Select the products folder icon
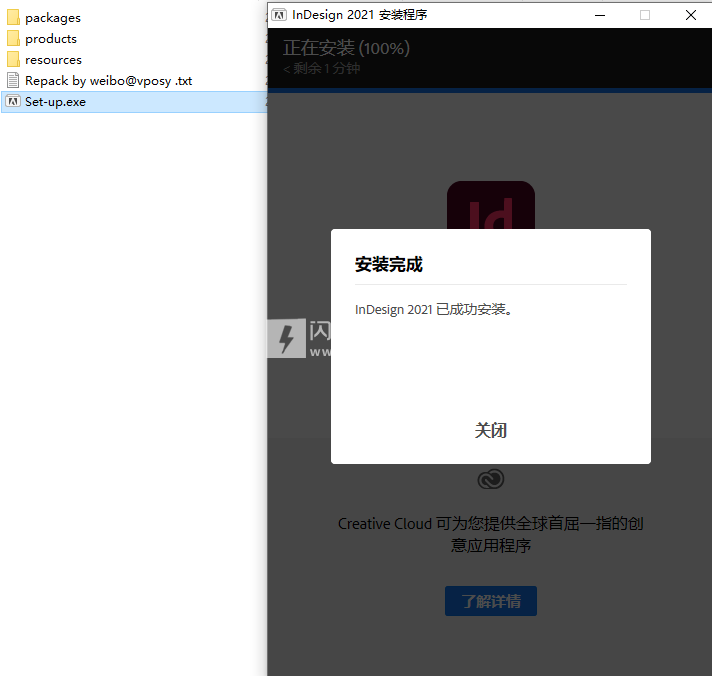 [13, 39]
